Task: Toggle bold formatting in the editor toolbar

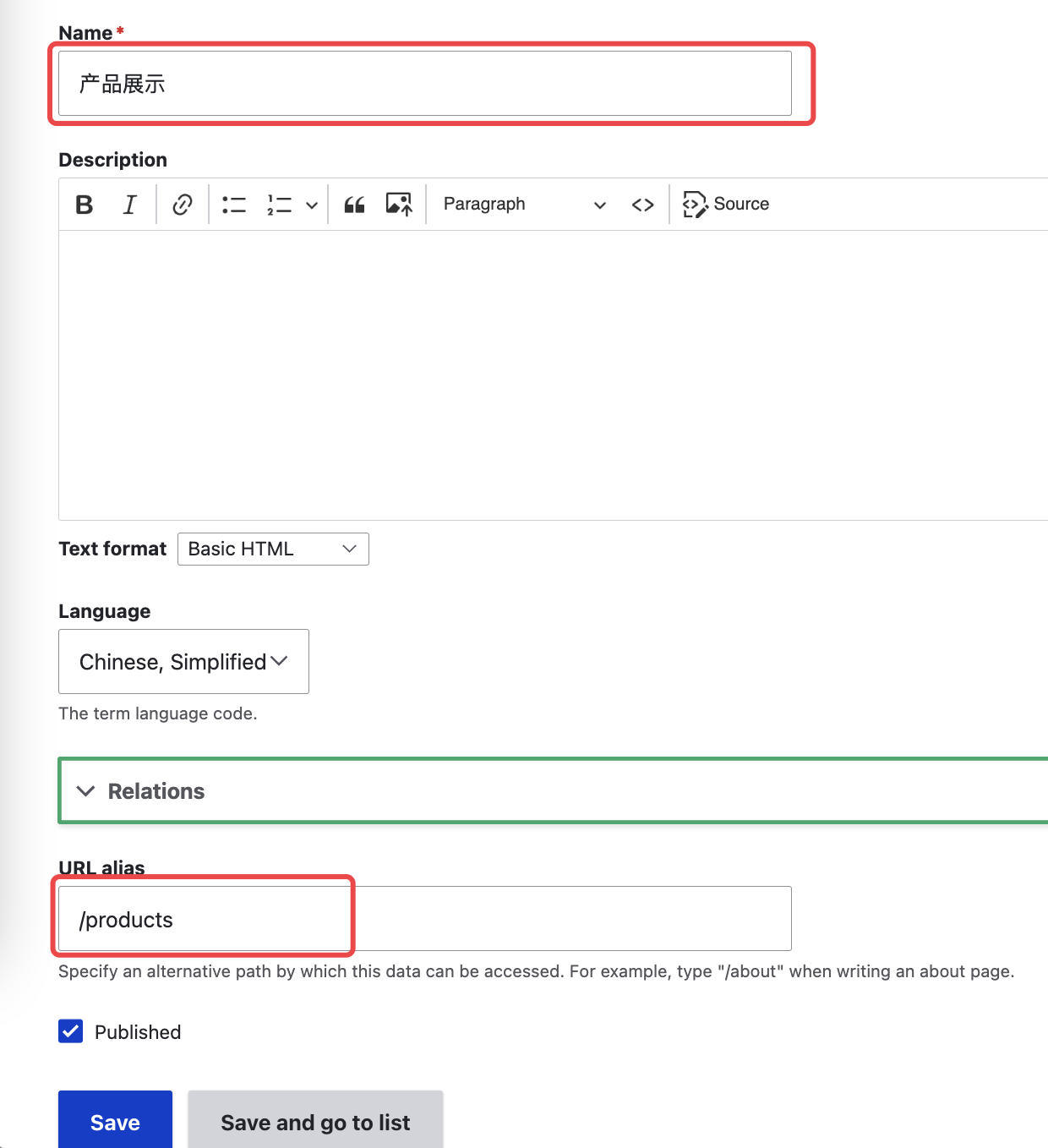Action: tap(85, 205)
